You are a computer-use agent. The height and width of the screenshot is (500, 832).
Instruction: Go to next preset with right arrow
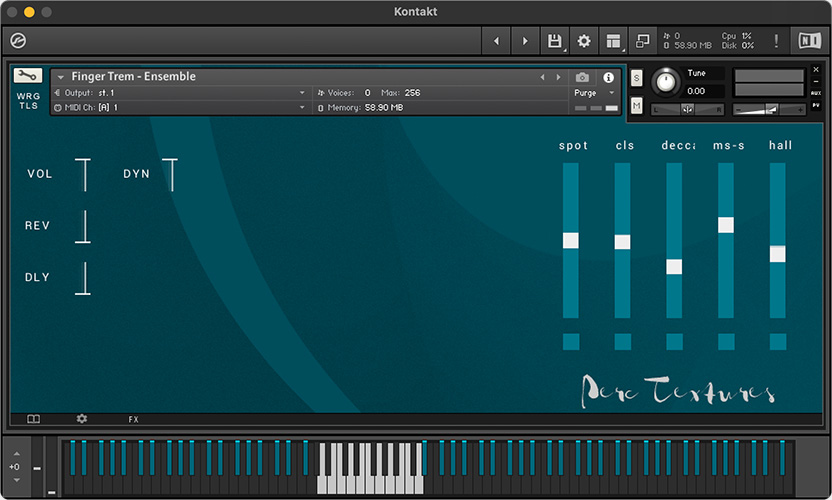tap(525, 41)
